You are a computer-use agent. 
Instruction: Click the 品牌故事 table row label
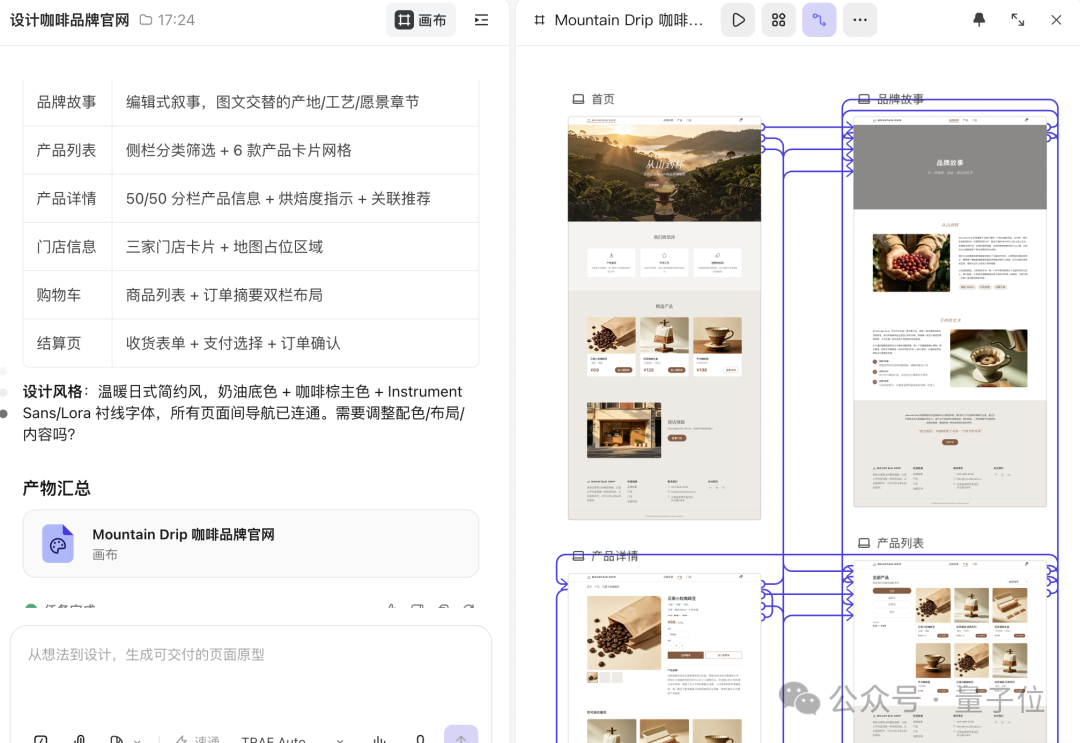pyautogui.click(x=67, y=102)
